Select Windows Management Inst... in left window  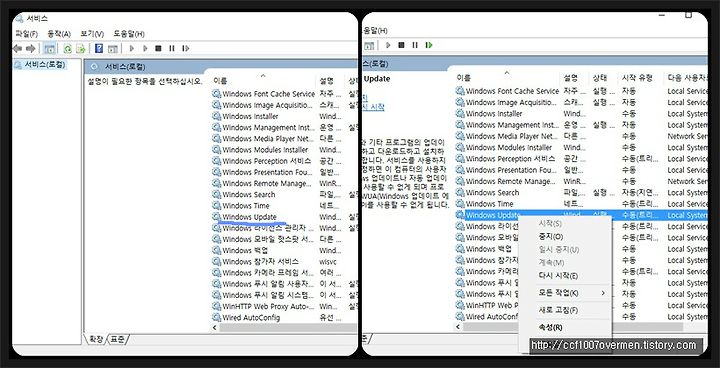click(269, 127)
